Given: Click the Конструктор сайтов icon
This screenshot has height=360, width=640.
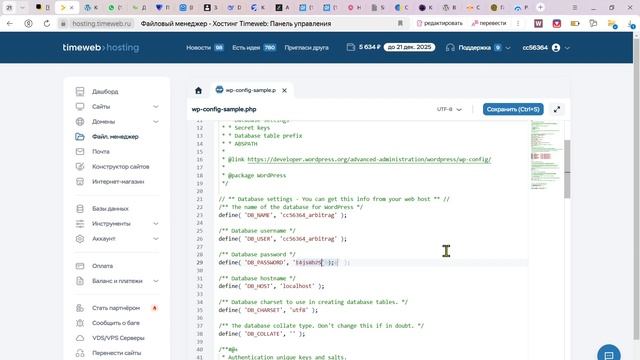Looking at the screenshot, I should coord(80,167).
